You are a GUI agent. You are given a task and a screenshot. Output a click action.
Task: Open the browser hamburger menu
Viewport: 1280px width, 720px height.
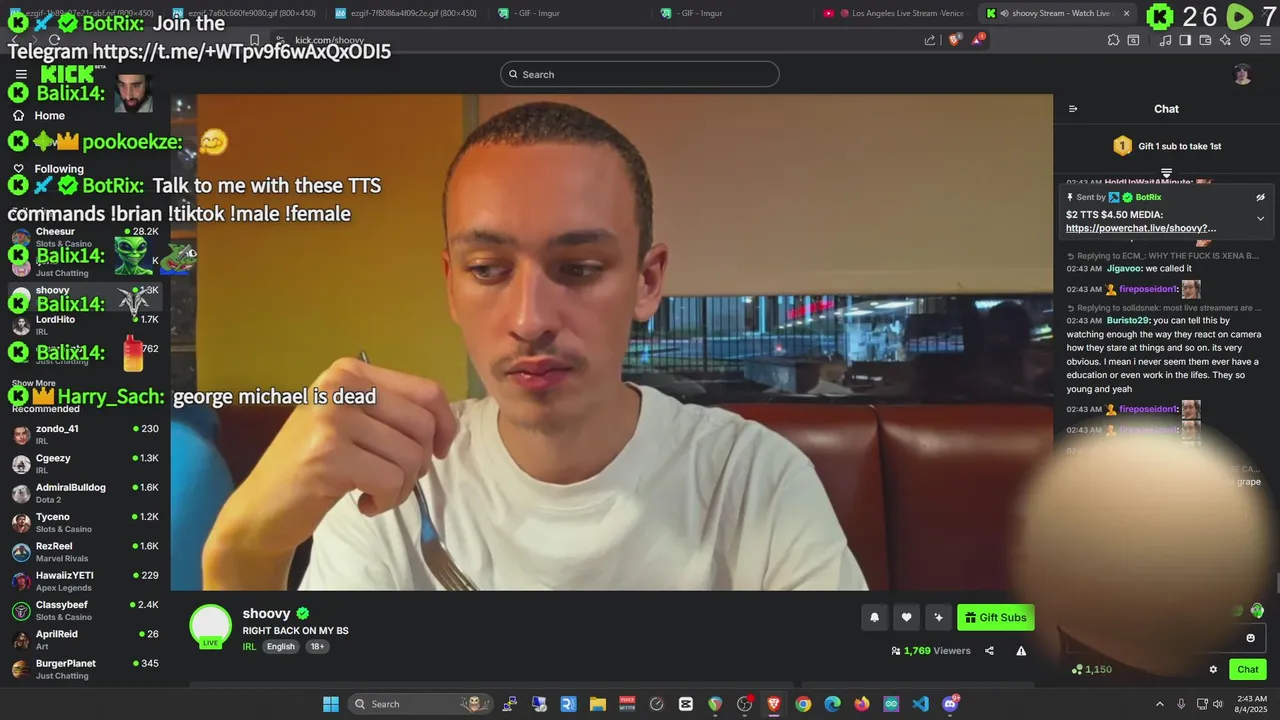[x=1265, y=40]
